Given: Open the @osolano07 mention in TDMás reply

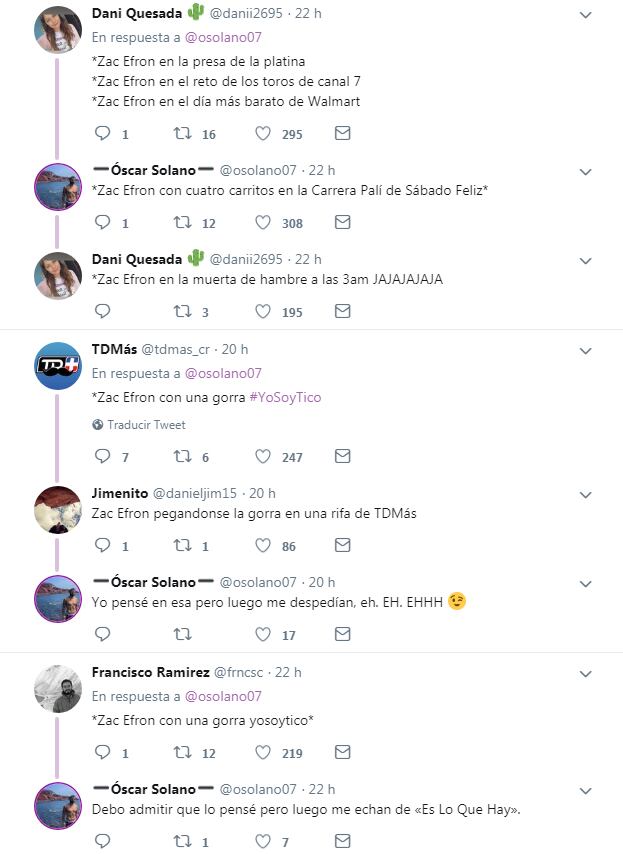Looking at the screenshot, I should pyautogui.click(x=223, y=373).
